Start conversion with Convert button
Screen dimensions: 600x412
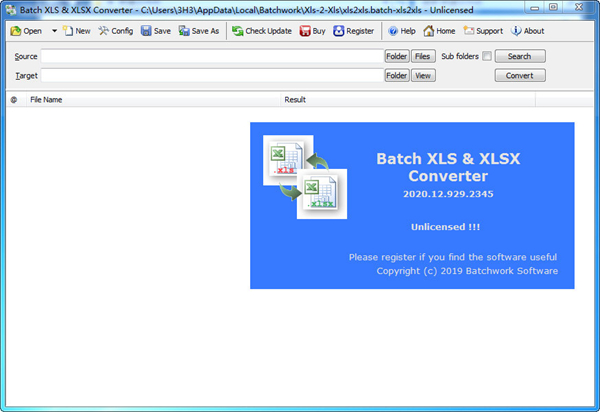coord(520,75)
